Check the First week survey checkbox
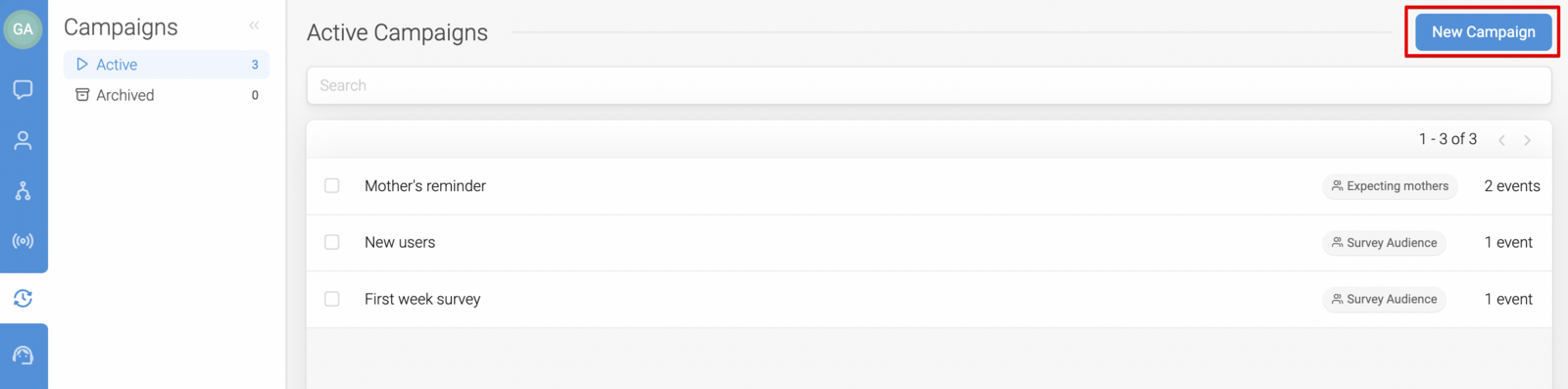This screenshot has height=389, width=1568. tap(332, 299)
